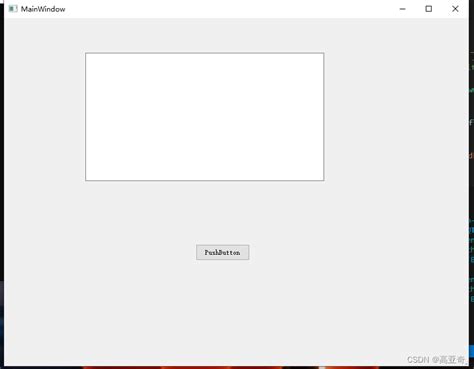The width and height of the screenshot is (474, 369).
Task: Click the bottom border of the white text area
Action: [205, 181]
